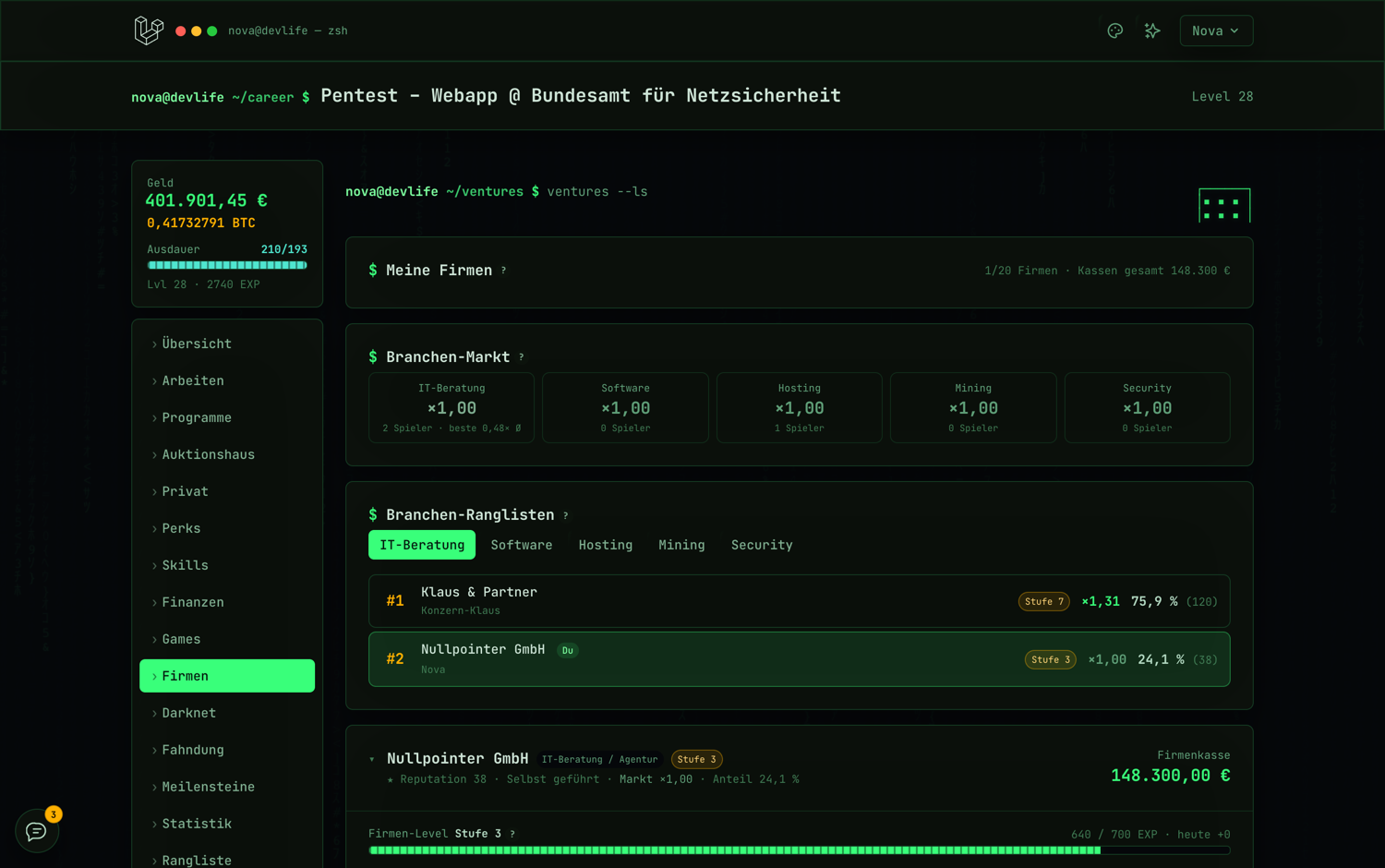
Task: Click the 75,9 % market share value
Action: (x=1154, y=601)
